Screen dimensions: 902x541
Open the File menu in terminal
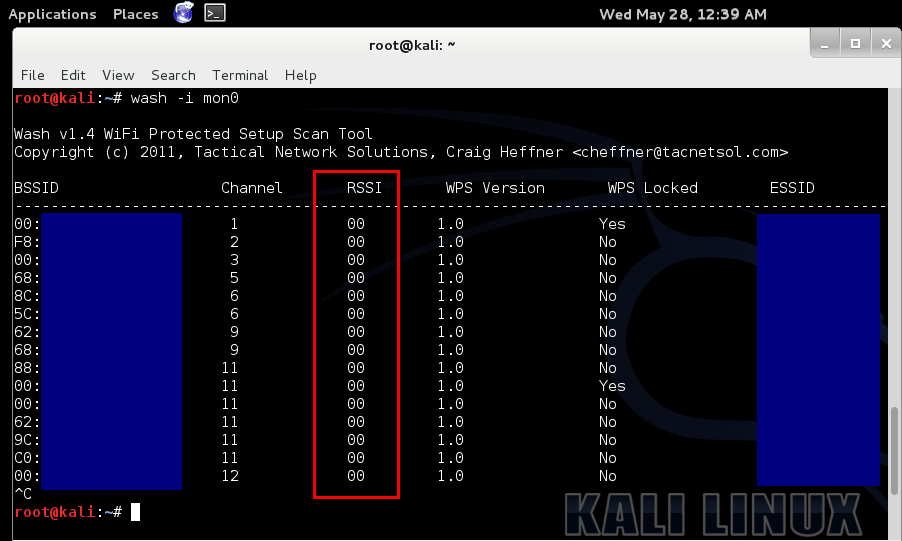click(x=33, y=75)
